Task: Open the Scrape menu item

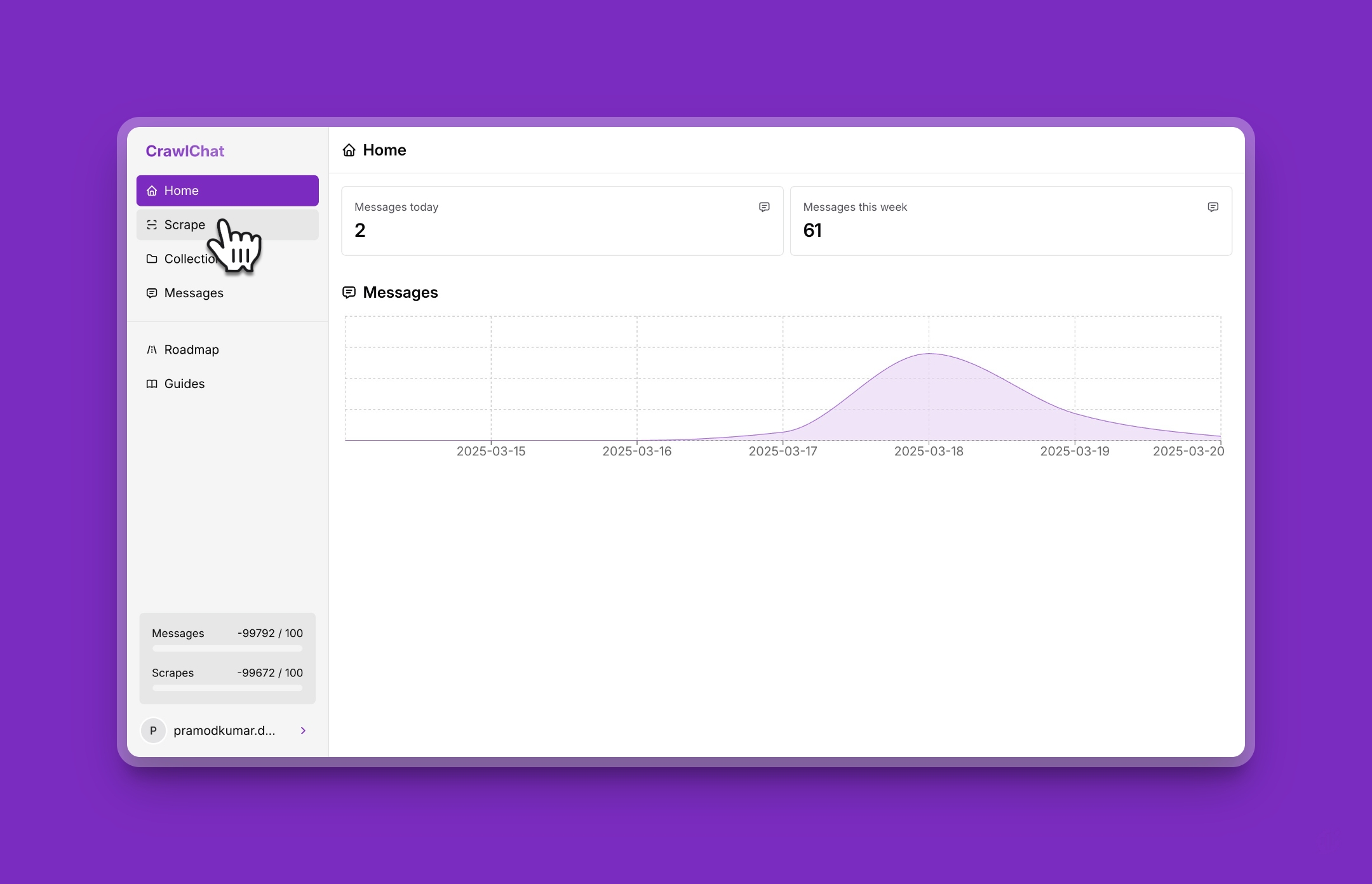Action: (x=184, y=225)
